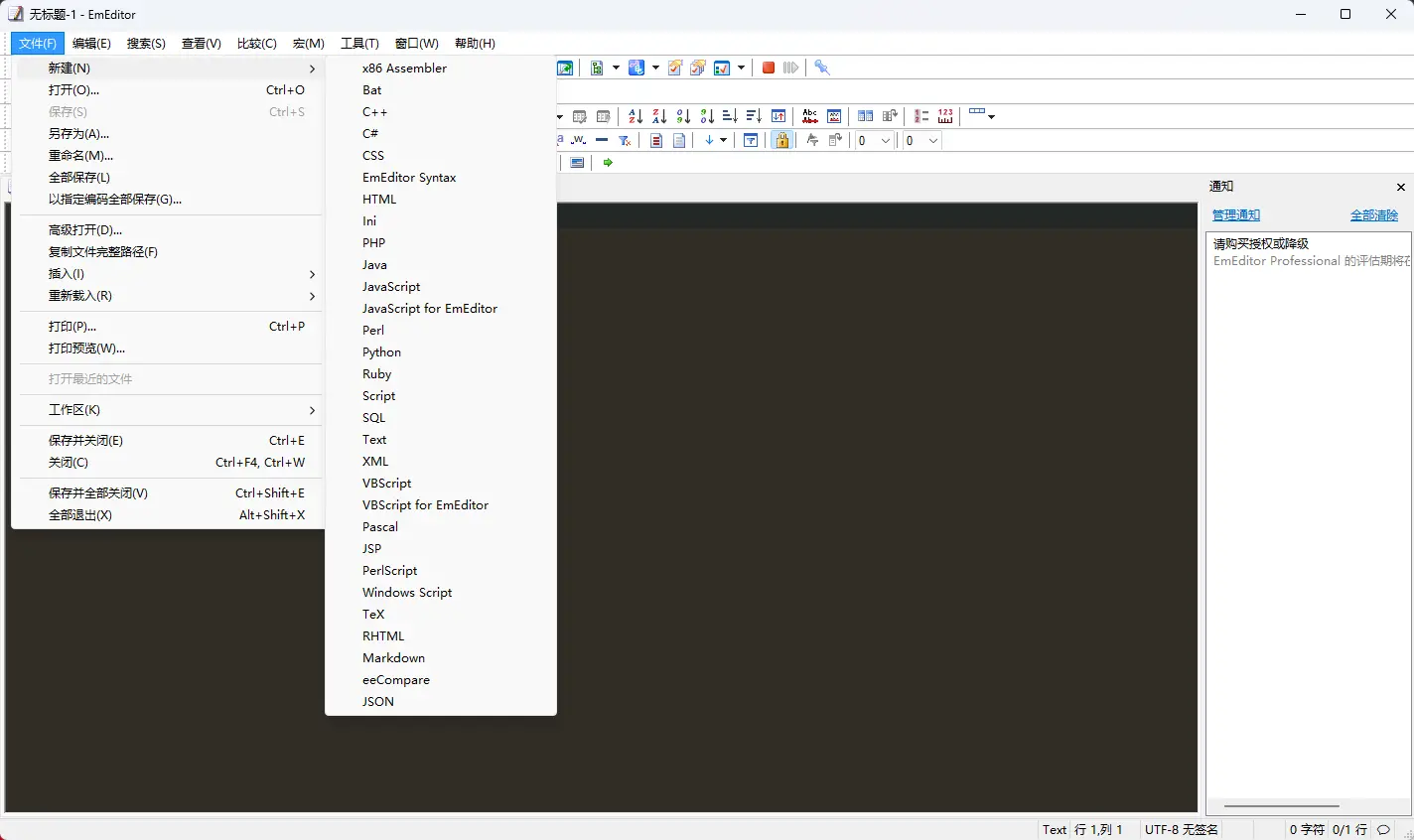
Task: Create new JSON document from submenu
Action: pos(441,702)
